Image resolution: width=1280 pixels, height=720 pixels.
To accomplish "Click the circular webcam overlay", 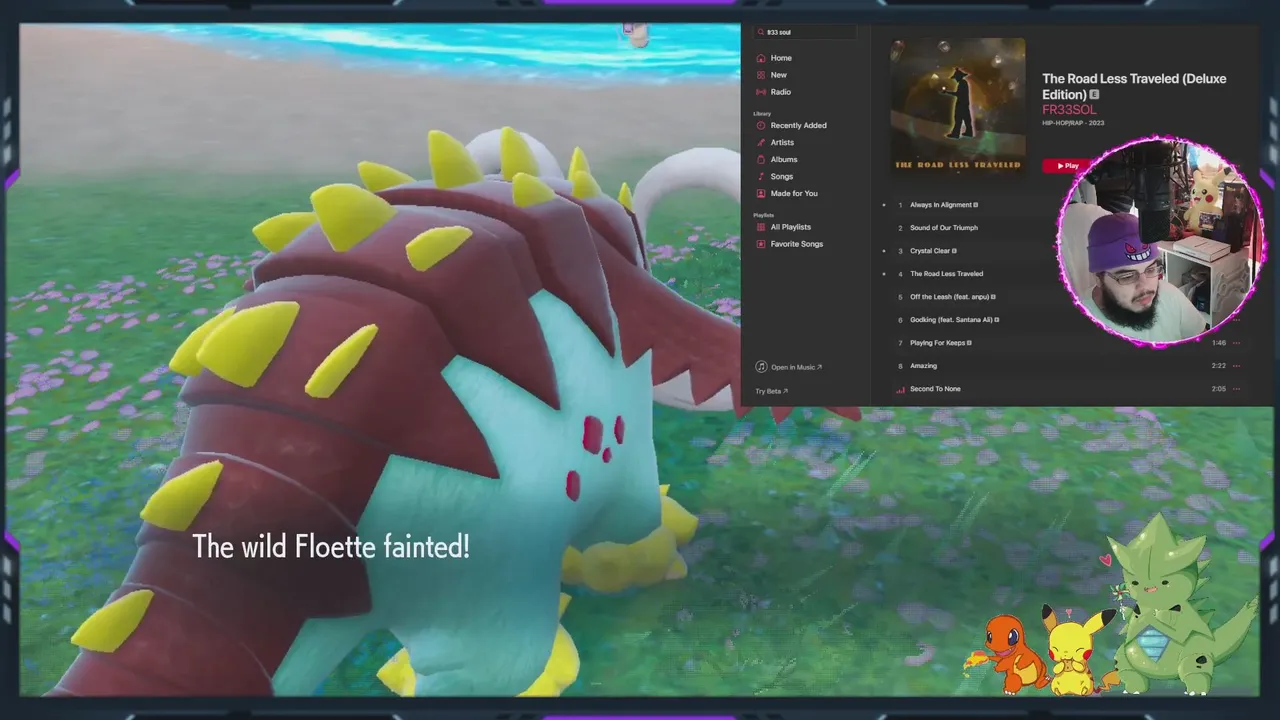I will pos(1161,242).
